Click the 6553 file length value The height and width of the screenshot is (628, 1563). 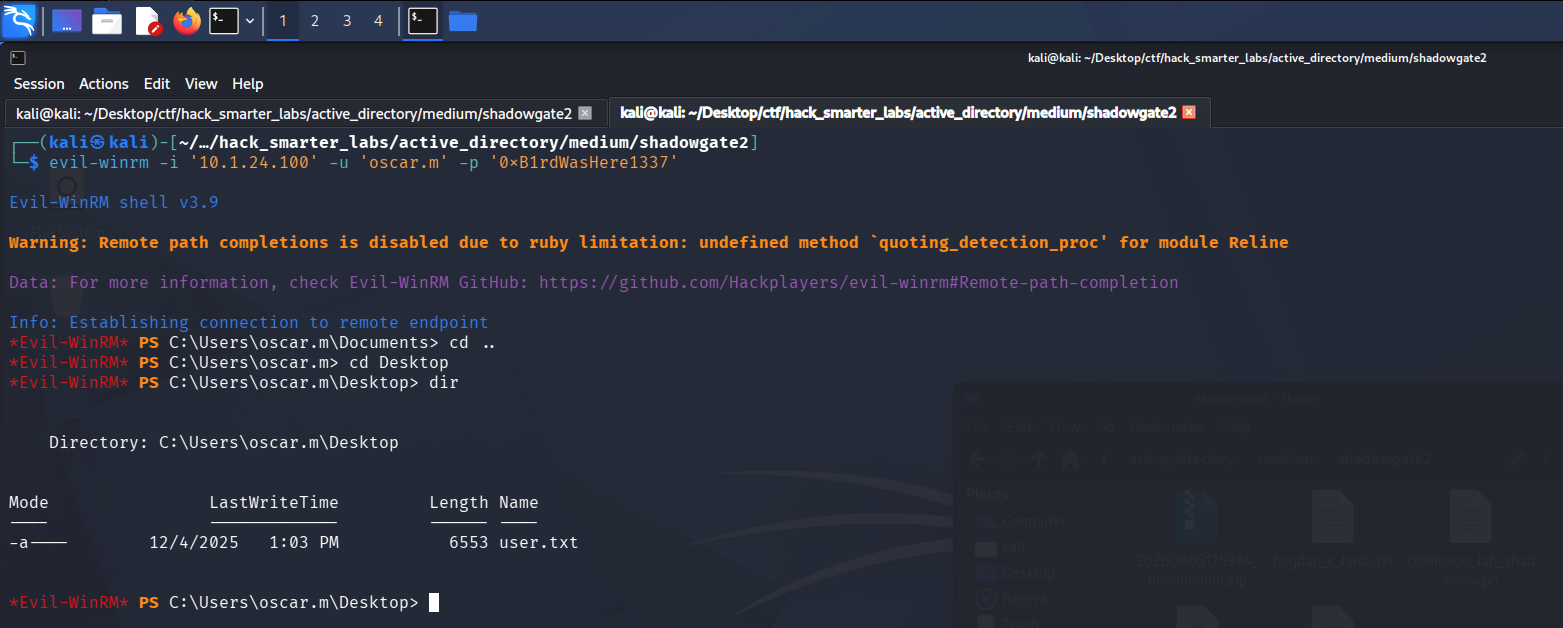click(469, 543)
